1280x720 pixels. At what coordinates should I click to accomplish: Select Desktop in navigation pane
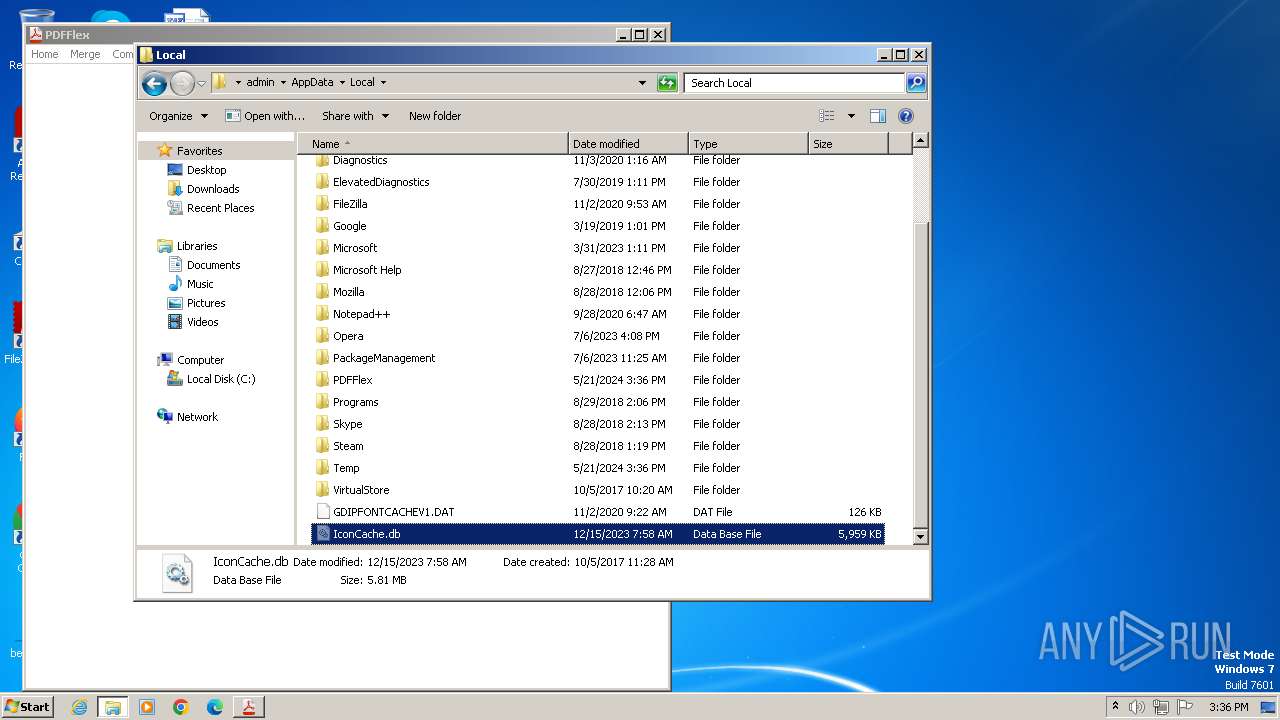[207, 170]
